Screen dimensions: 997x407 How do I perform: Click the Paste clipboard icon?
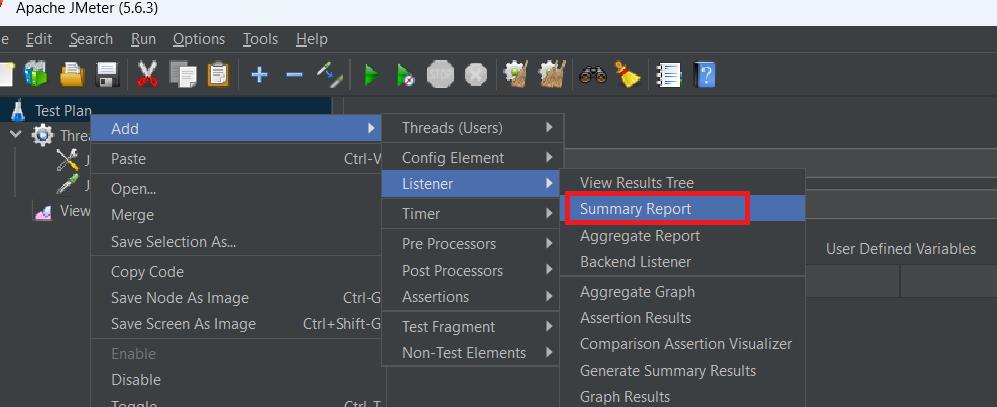point(218,74)
